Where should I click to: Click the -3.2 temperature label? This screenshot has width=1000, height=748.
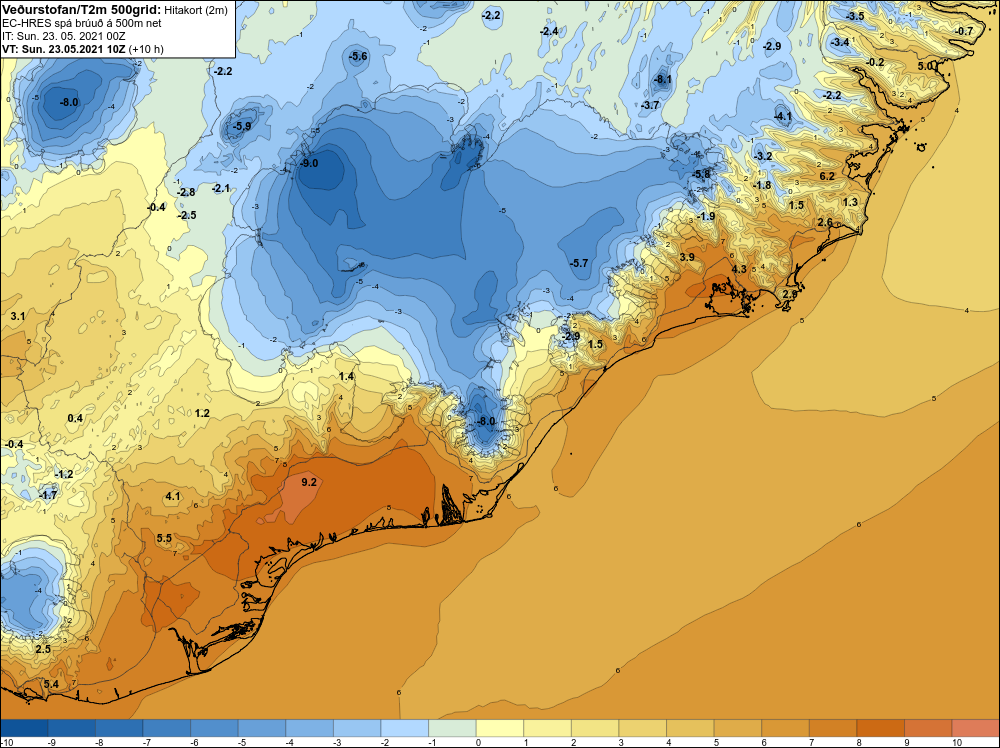click(x=763, y=156)
